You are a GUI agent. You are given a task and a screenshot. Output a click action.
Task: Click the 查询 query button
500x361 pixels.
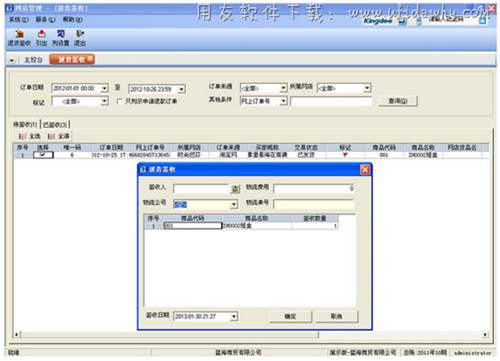click(398, 101)
